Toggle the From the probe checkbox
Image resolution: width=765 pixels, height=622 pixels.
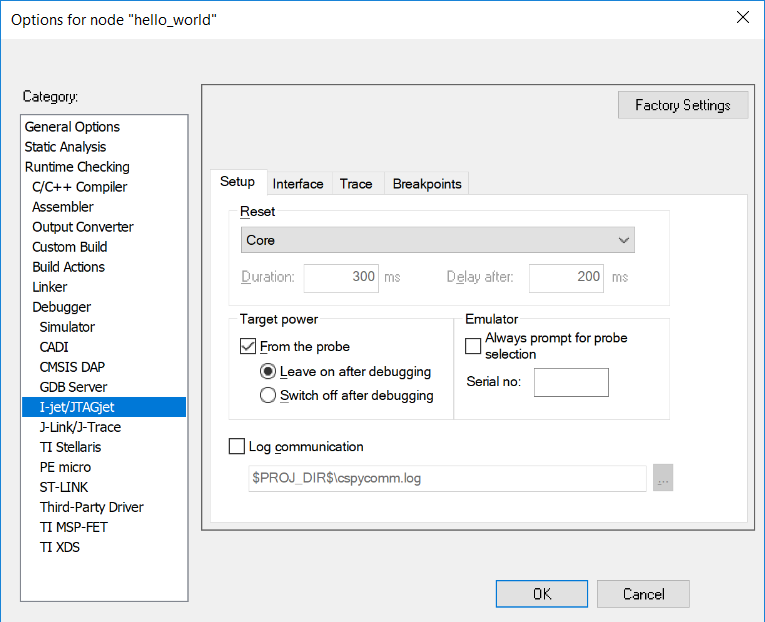click(248, 347)
